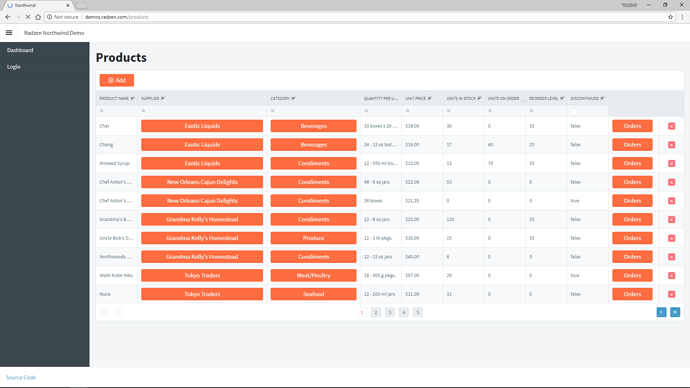Filter by category field
This screenshot has height=388, width=690.
(313, 111)
